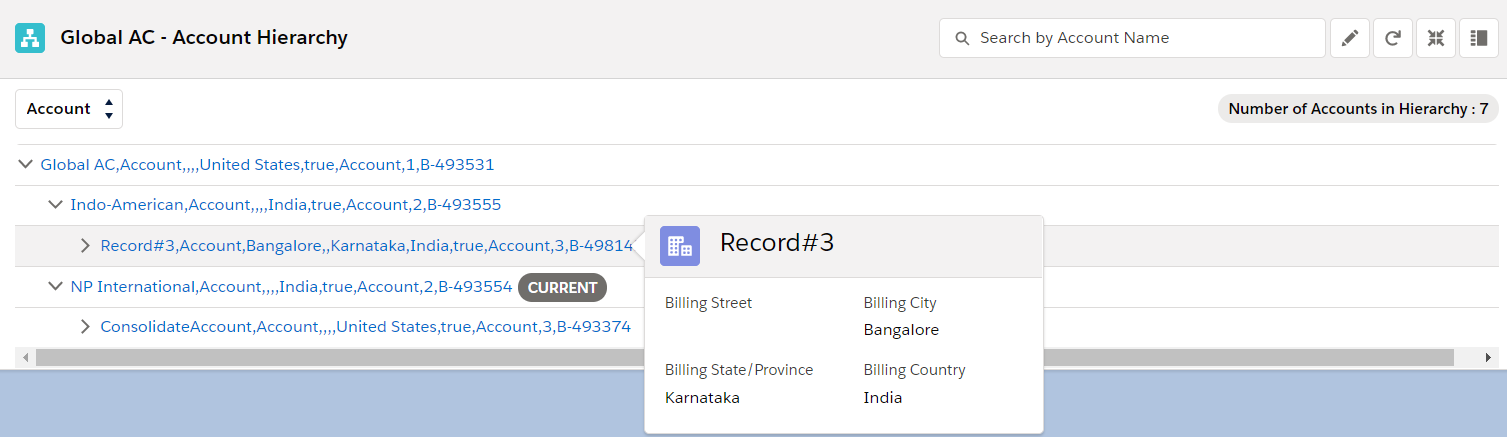Click the horizontal scrollbar left arrow
The height and width of the screenshot is (437, 1507).
pos(25,357)
